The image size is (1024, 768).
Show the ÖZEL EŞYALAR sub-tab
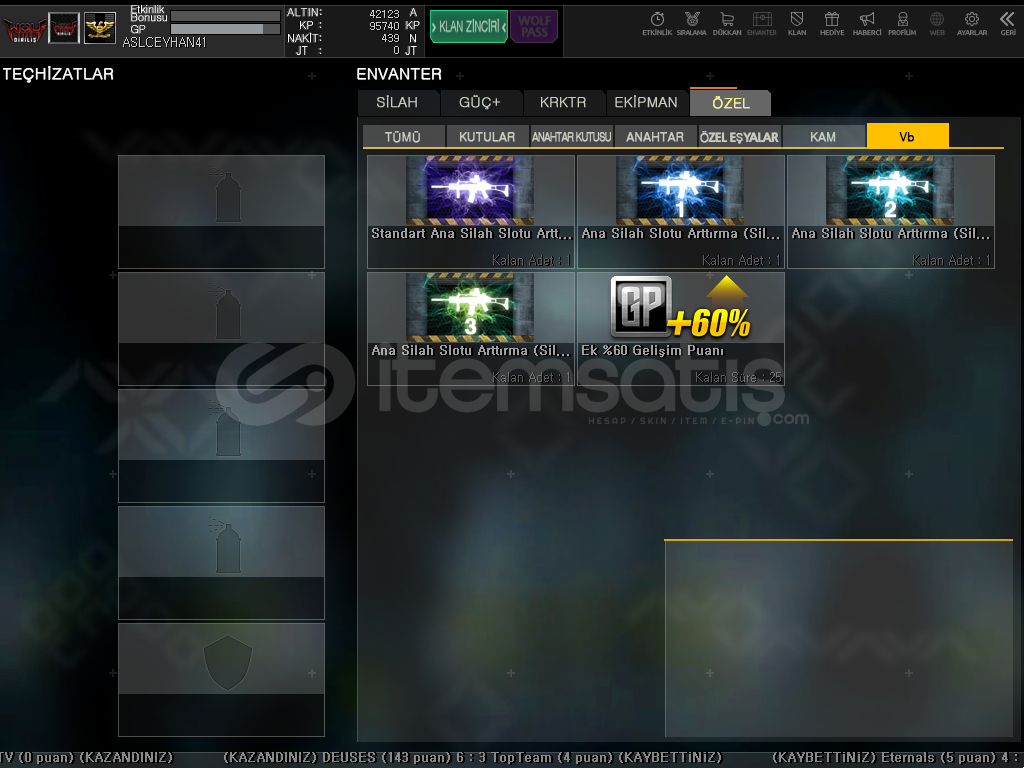click(739, 136)
